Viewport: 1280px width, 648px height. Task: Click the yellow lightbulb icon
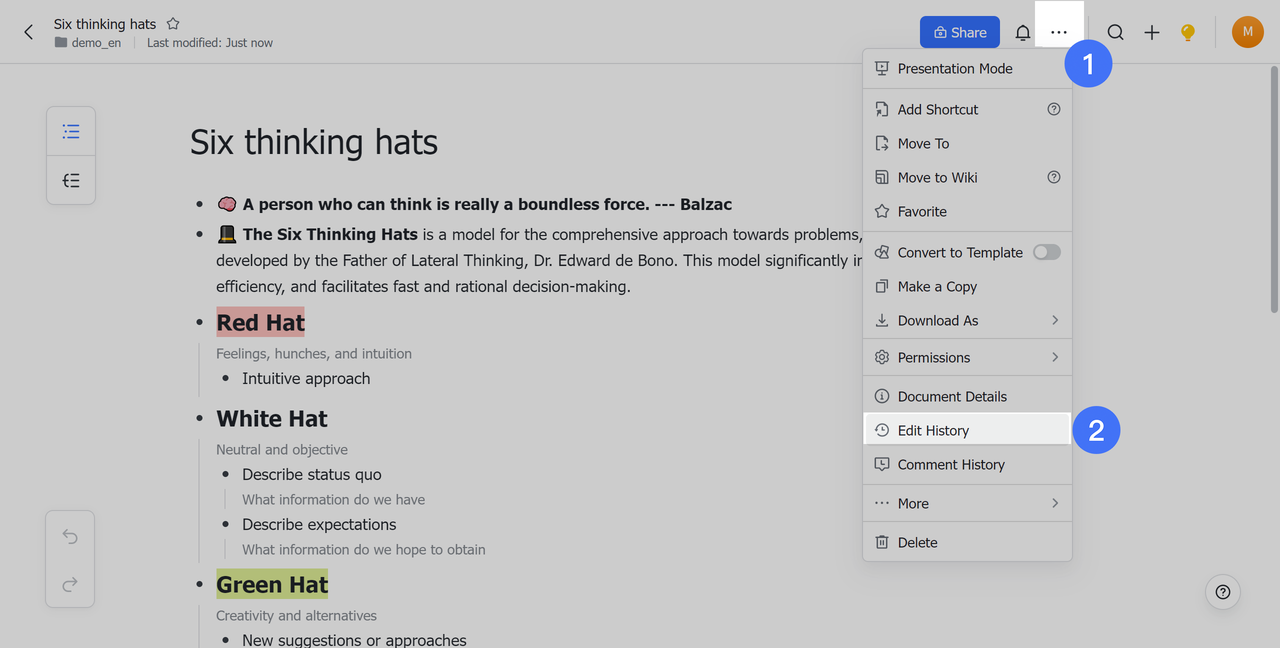pos(1188,33)
